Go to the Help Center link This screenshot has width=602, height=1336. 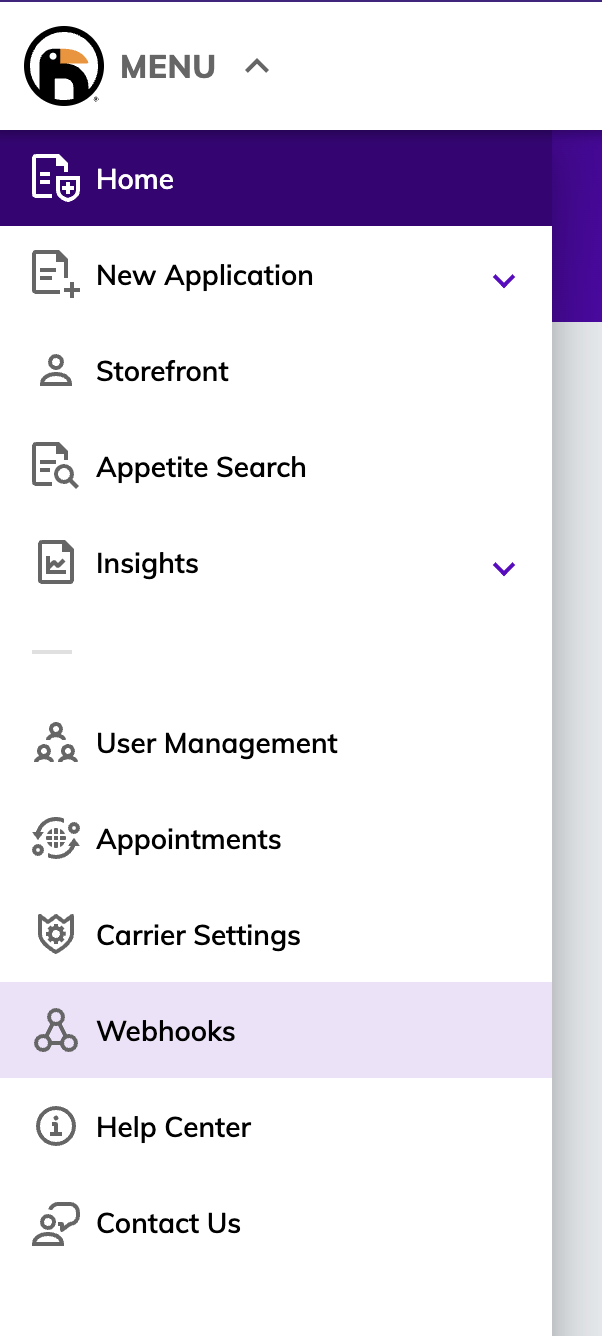click(173, 1127)
